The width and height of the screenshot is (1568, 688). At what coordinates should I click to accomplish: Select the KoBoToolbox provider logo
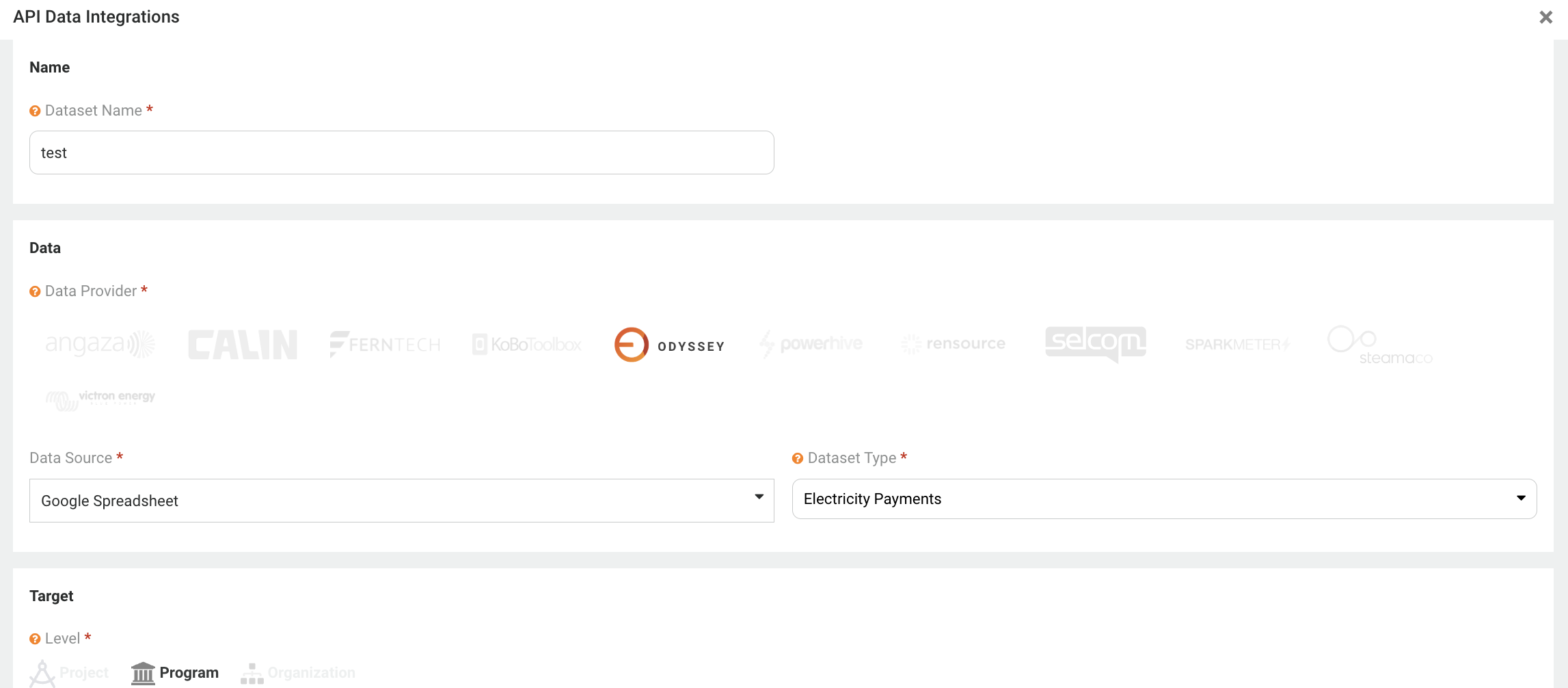(x=527, y=344)
